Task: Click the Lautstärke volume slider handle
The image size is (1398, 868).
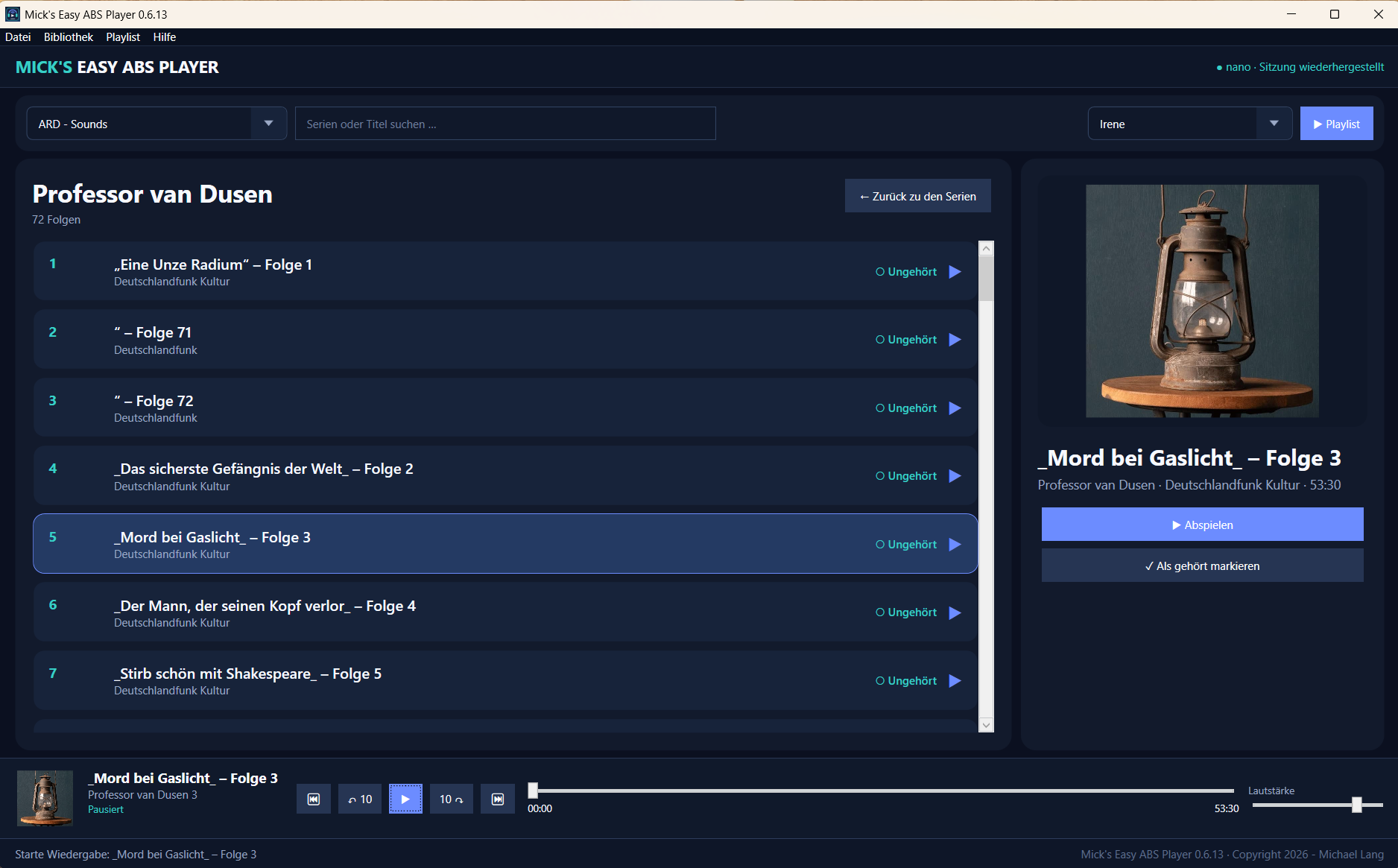Action: tap(1357, 805)
